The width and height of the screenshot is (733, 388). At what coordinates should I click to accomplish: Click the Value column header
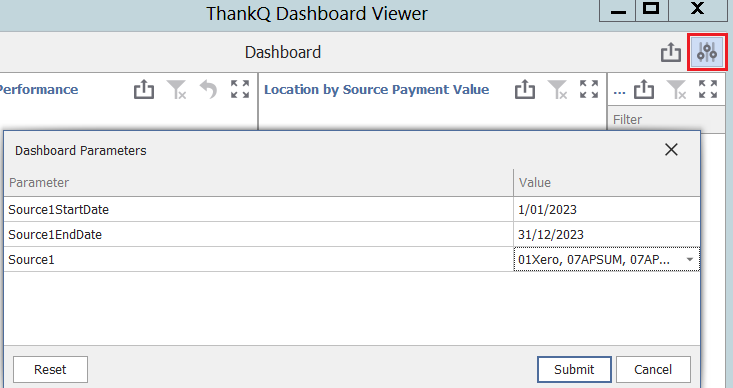607,182
